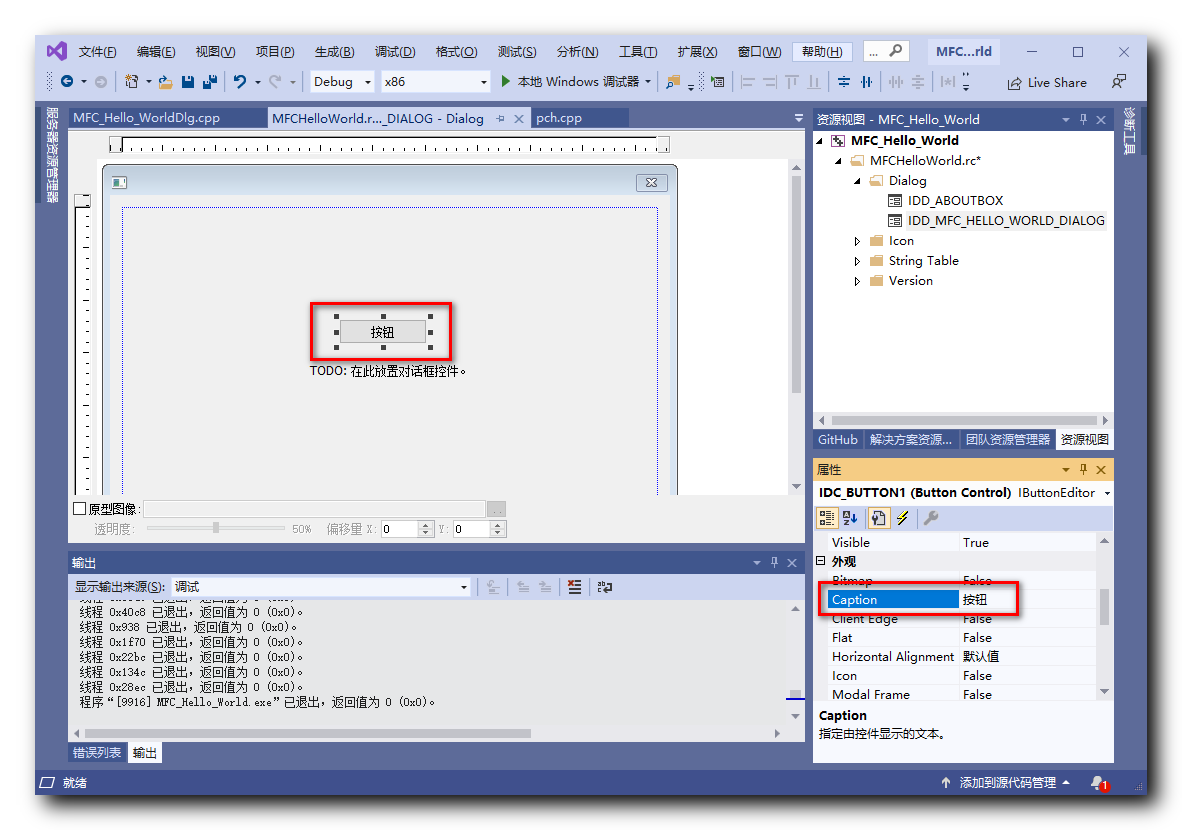The image size is (1182, 830).
Task: Click the align bottoms icon
Action: (814, 81)
